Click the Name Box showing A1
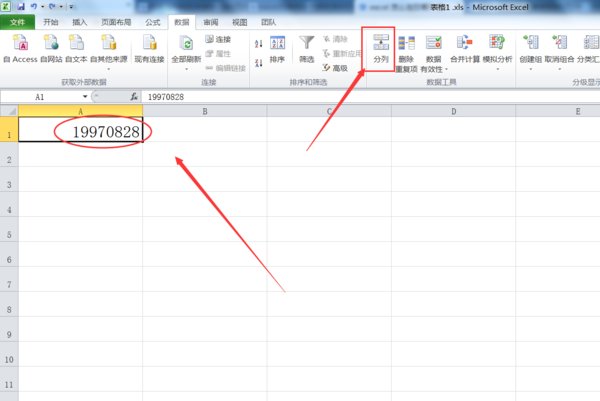This screenshot has width=600, height=401. [45, 97]
